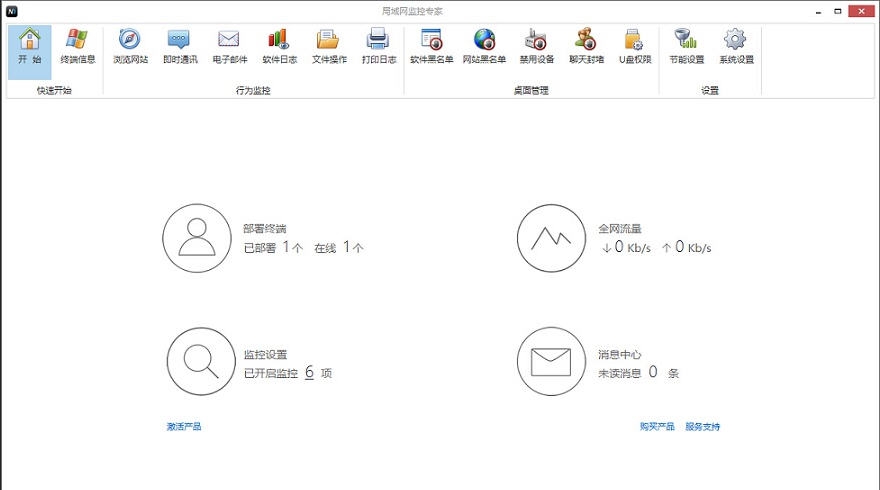This screenshot has width=880, height=490.
Task: Click the 在线 1个 text
Action: pyautogui.click(x=338, y=247)
